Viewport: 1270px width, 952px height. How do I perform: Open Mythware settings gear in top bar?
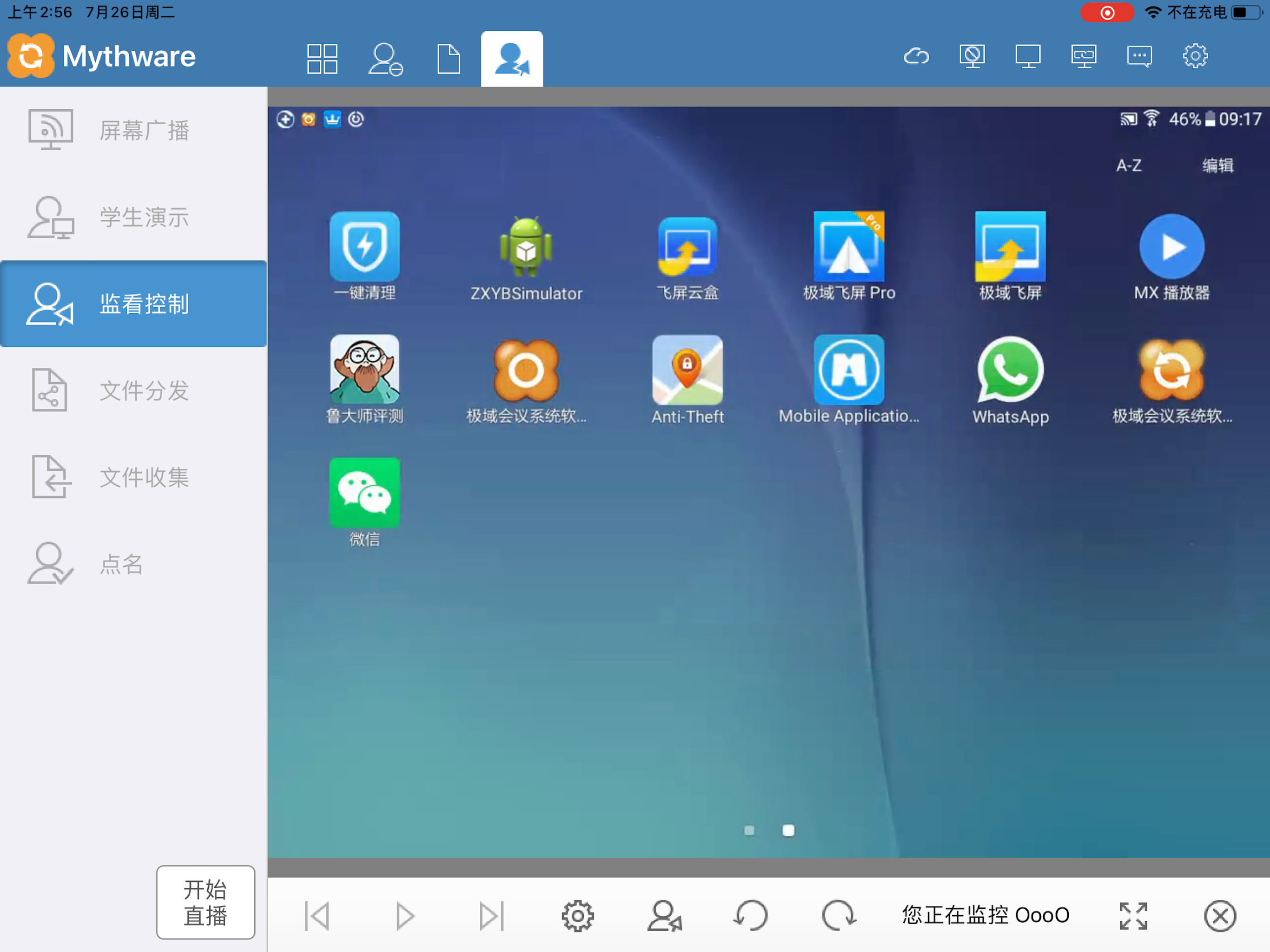[1195, 56]
